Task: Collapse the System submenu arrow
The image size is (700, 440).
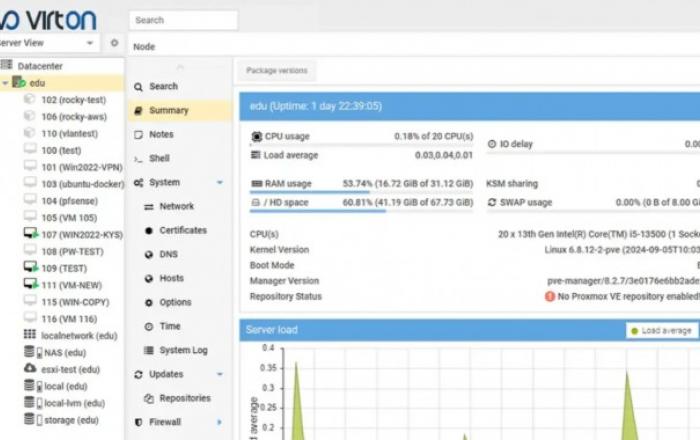Action: [220, 183]
